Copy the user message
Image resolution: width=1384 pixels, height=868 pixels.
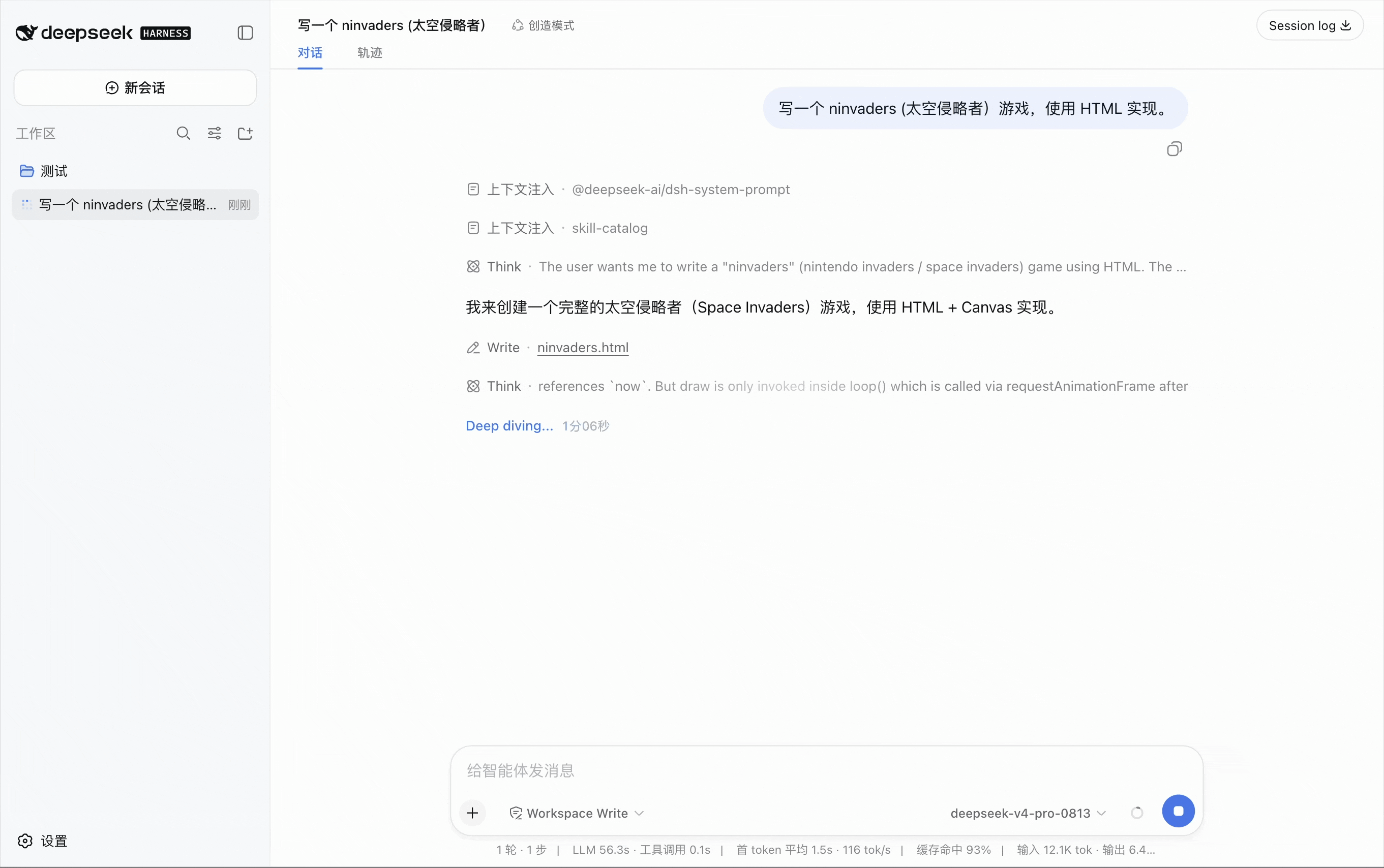[x=1175, y=149]
